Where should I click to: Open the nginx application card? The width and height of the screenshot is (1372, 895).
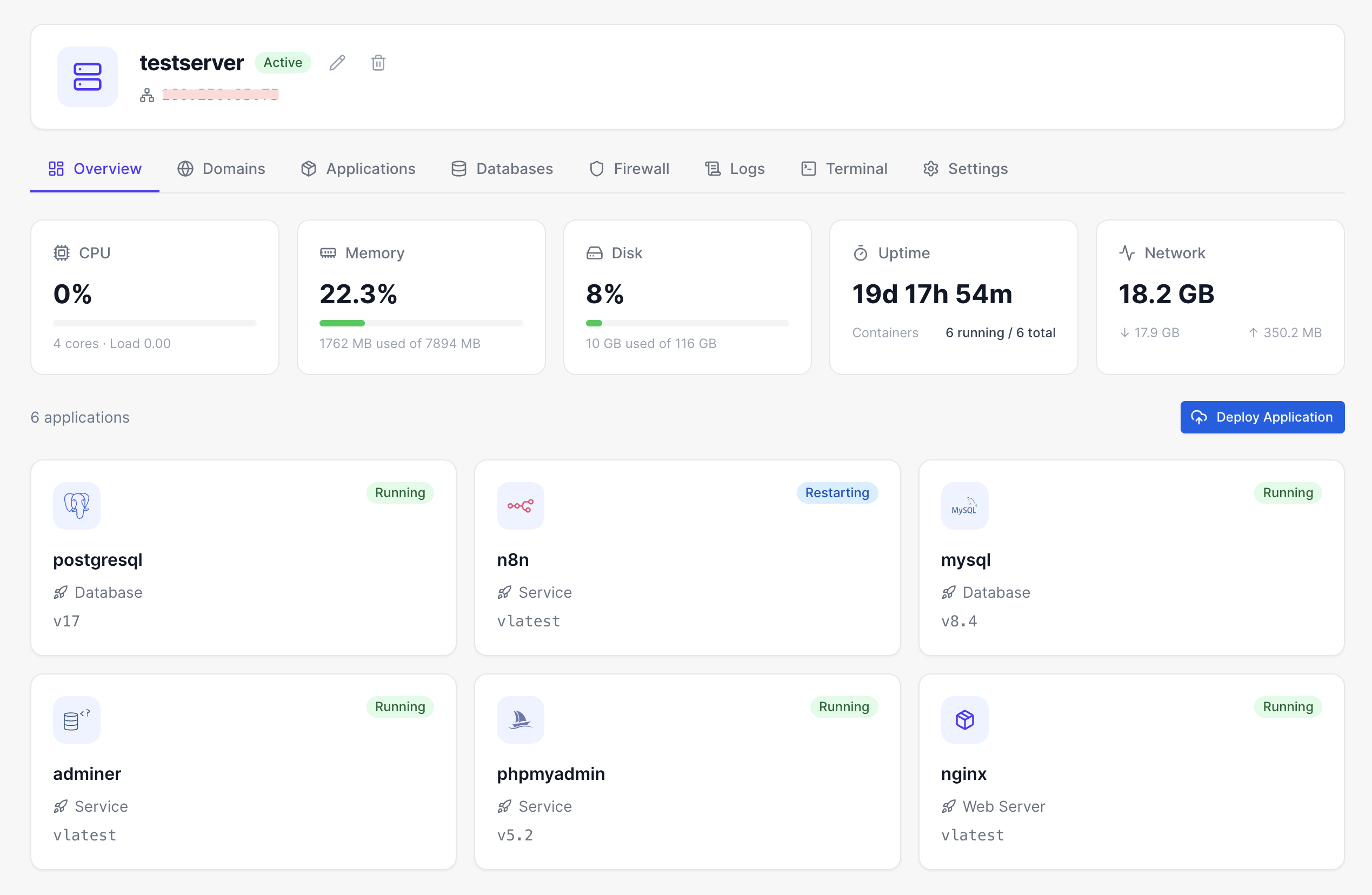click(1131, 771)
